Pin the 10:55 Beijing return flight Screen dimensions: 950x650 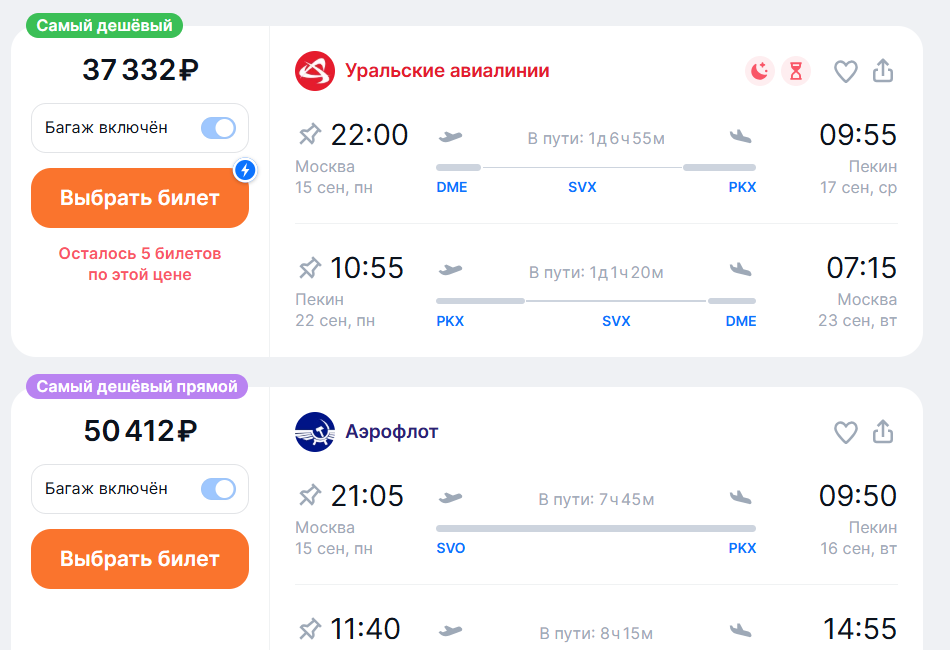310,267
